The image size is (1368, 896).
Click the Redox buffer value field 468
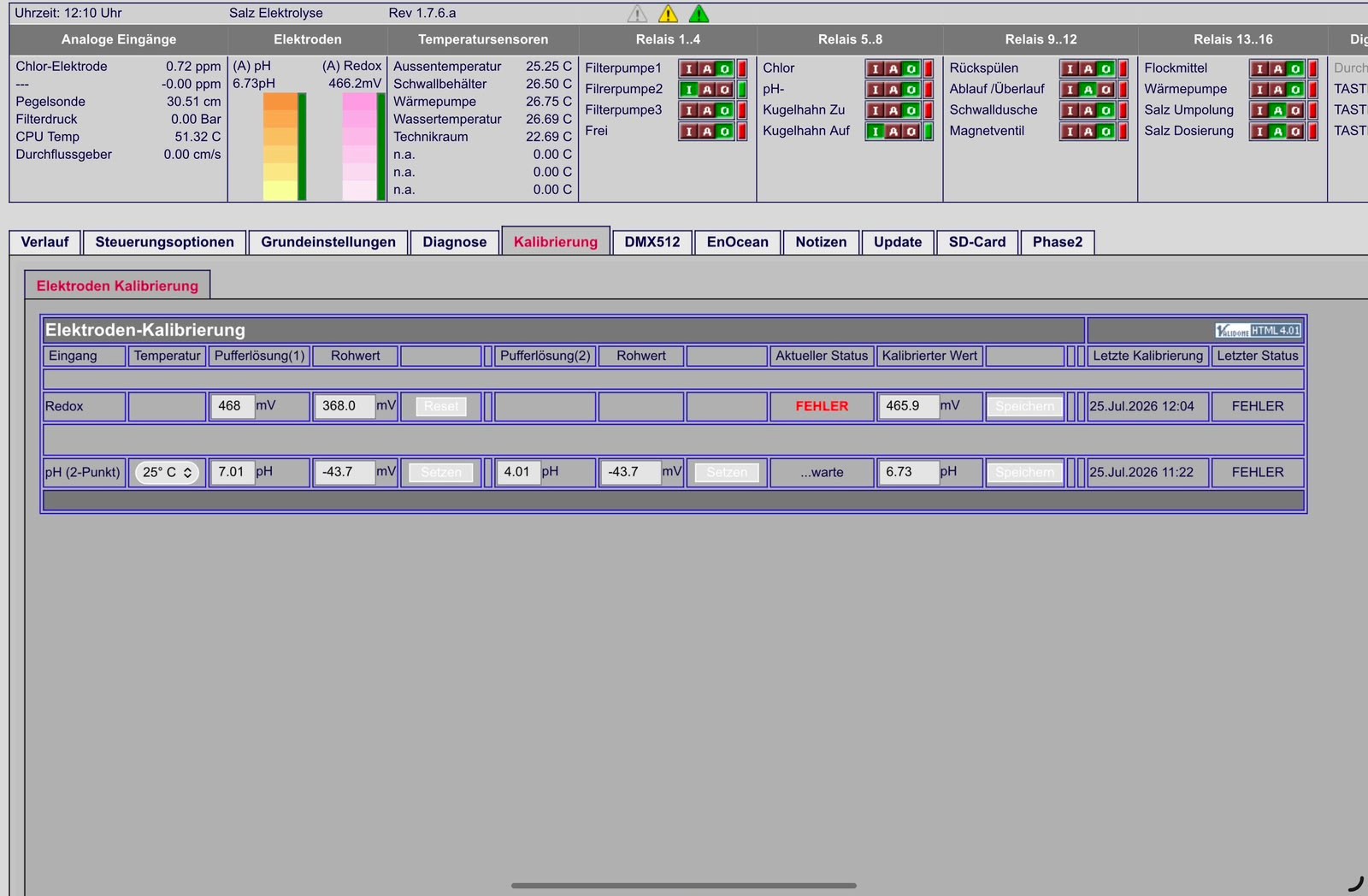click(x=233, y=406)
